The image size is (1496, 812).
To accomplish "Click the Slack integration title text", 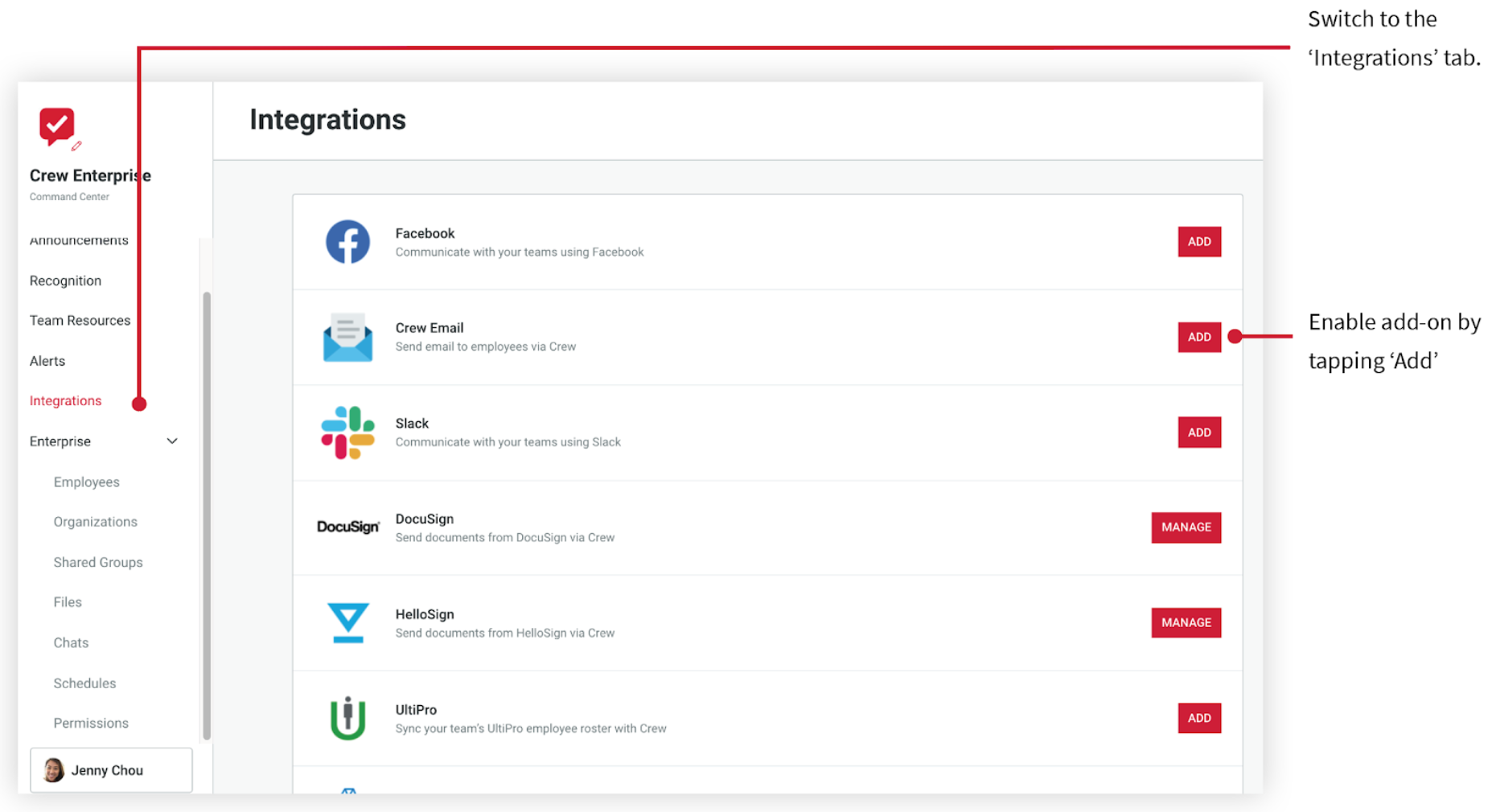I will coord(412,423).
